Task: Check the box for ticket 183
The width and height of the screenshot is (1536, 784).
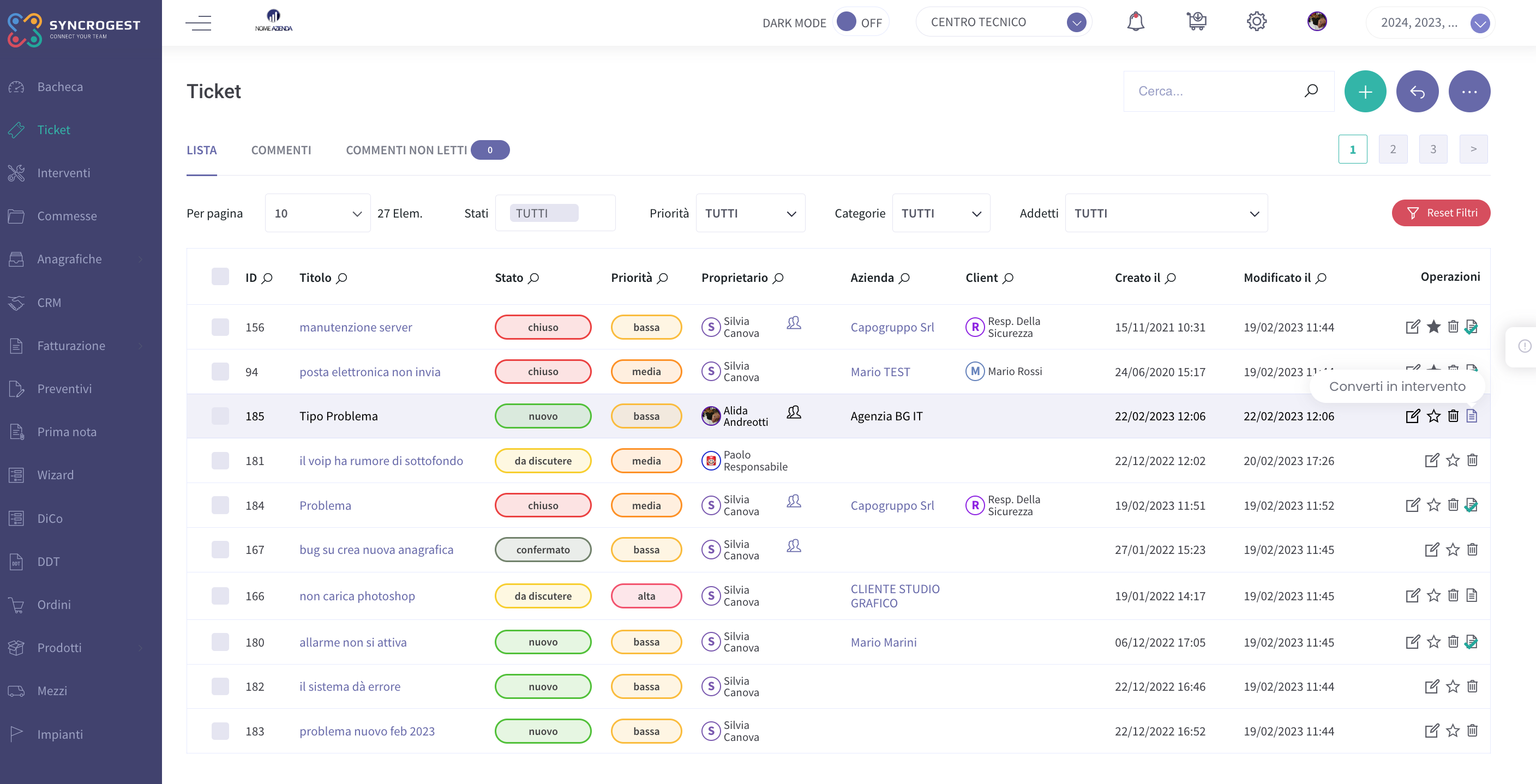Action: pos(220,731)
